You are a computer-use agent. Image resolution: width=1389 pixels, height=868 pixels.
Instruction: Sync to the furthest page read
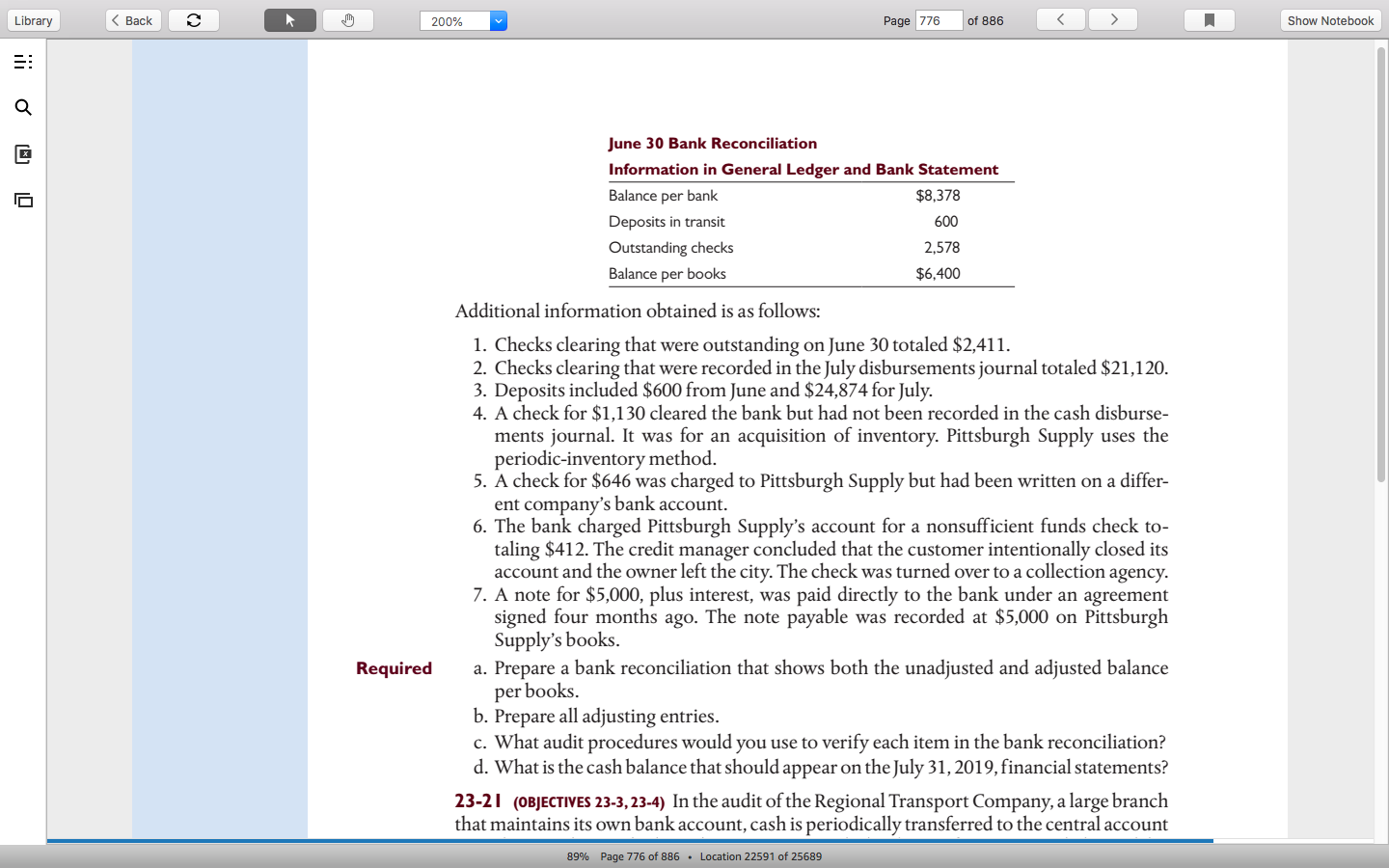193,19
